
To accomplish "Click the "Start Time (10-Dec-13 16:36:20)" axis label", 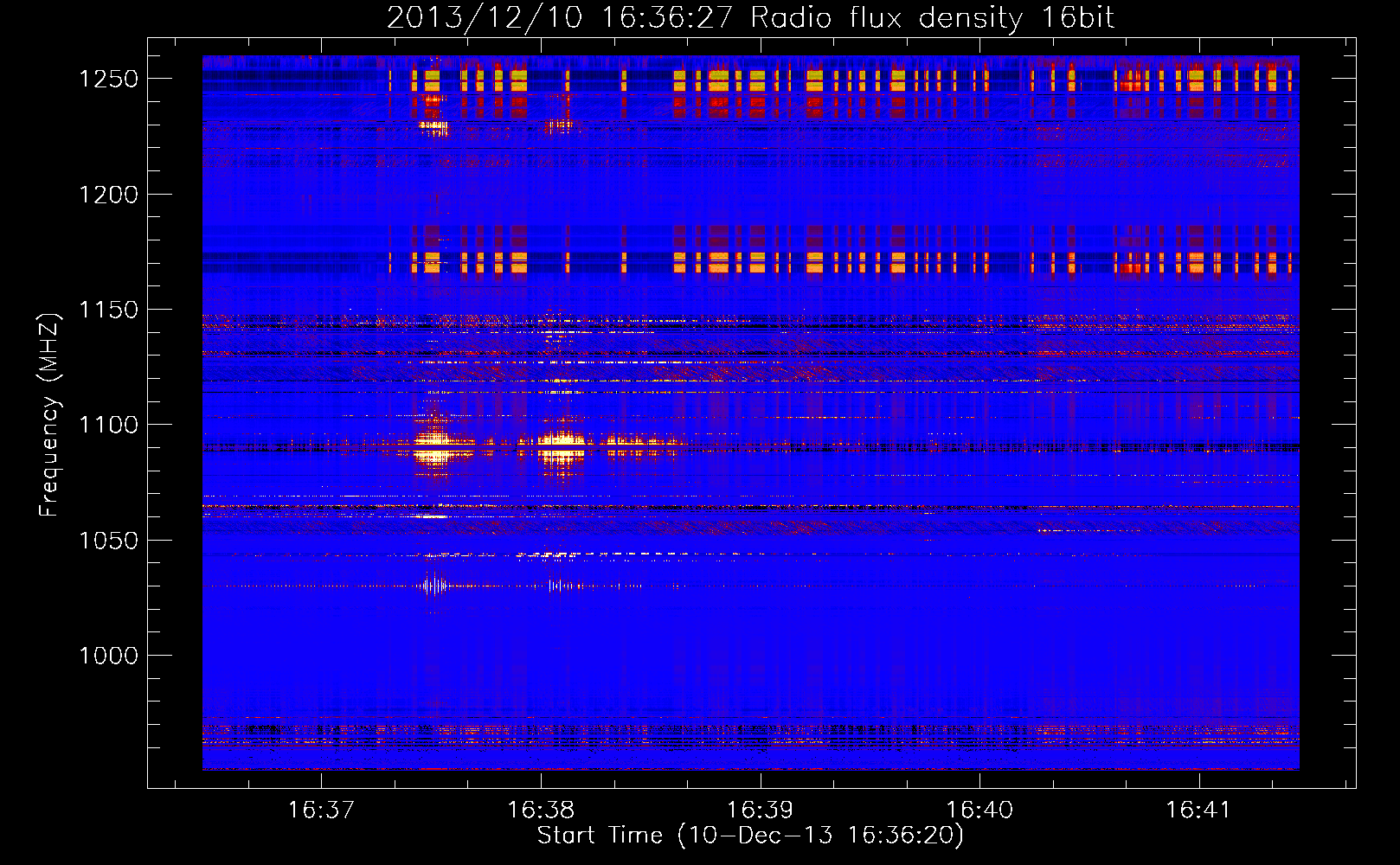I will pyautogui.click(x=750, y=836).
